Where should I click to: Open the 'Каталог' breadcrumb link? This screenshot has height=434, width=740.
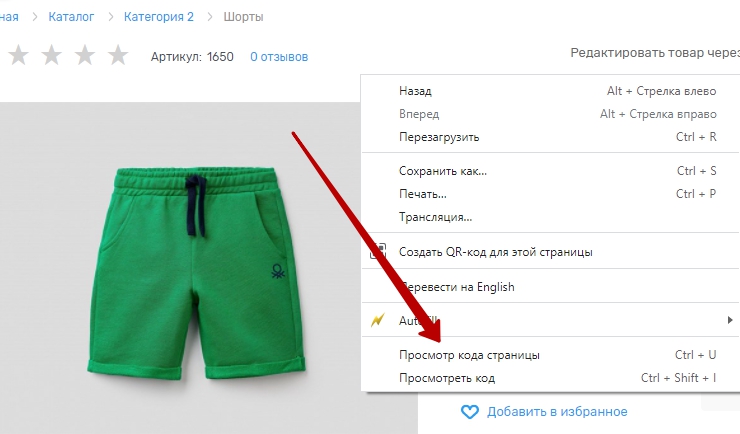tap(71, 17)
